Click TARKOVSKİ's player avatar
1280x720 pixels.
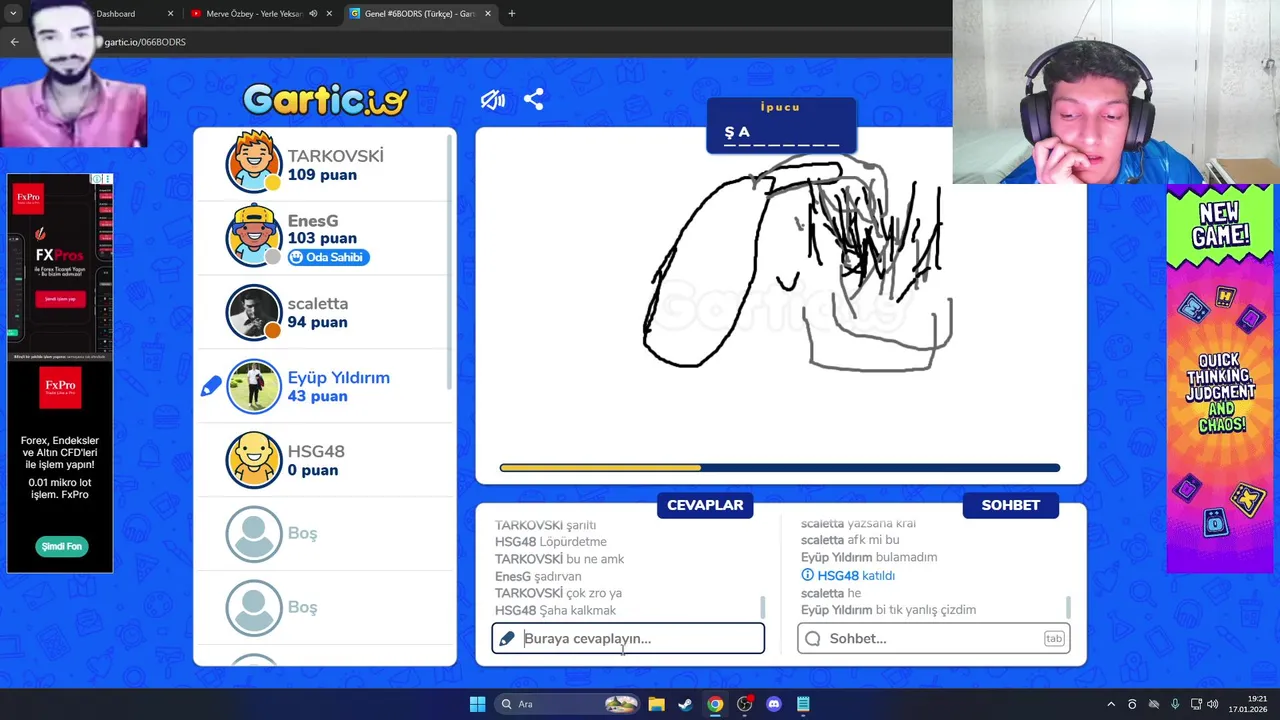[x=254, y=162]
